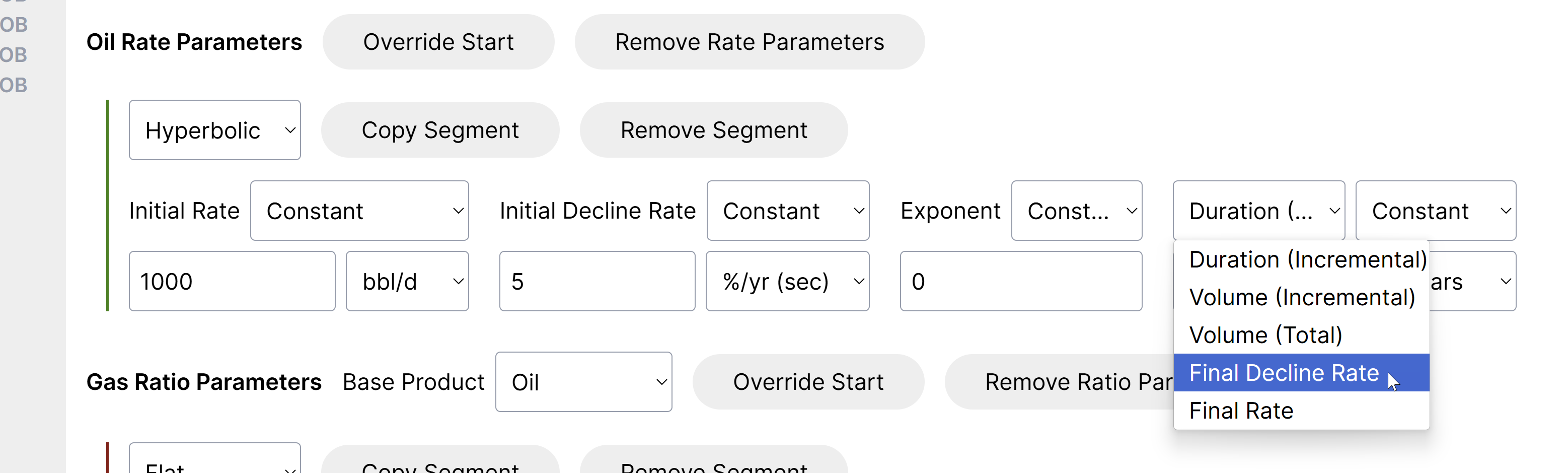Click the Override Start button for Oil Rate
This screenshot has width=1568, height=473.
[437, 42]
